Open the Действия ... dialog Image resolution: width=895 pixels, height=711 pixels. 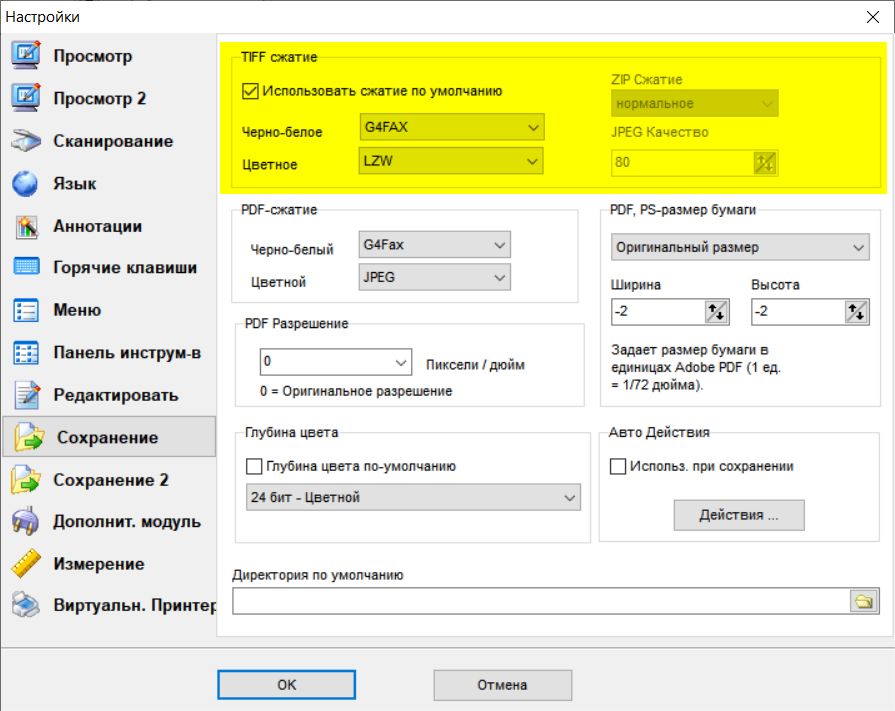coord(739,515)
